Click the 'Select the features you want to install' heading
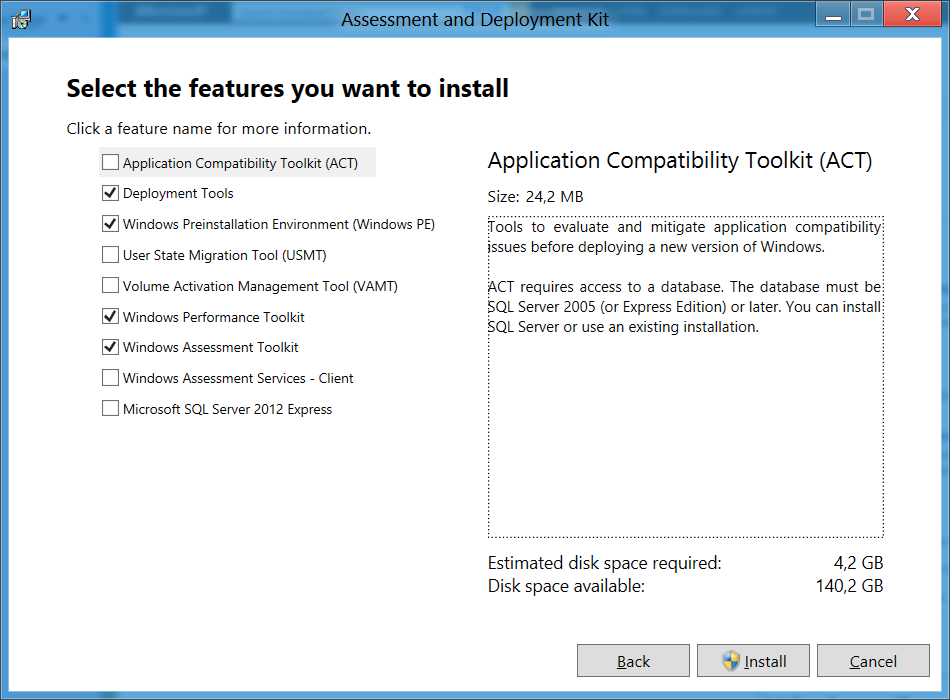This screenshot has height=700, width=950. (x=288, y=88)
